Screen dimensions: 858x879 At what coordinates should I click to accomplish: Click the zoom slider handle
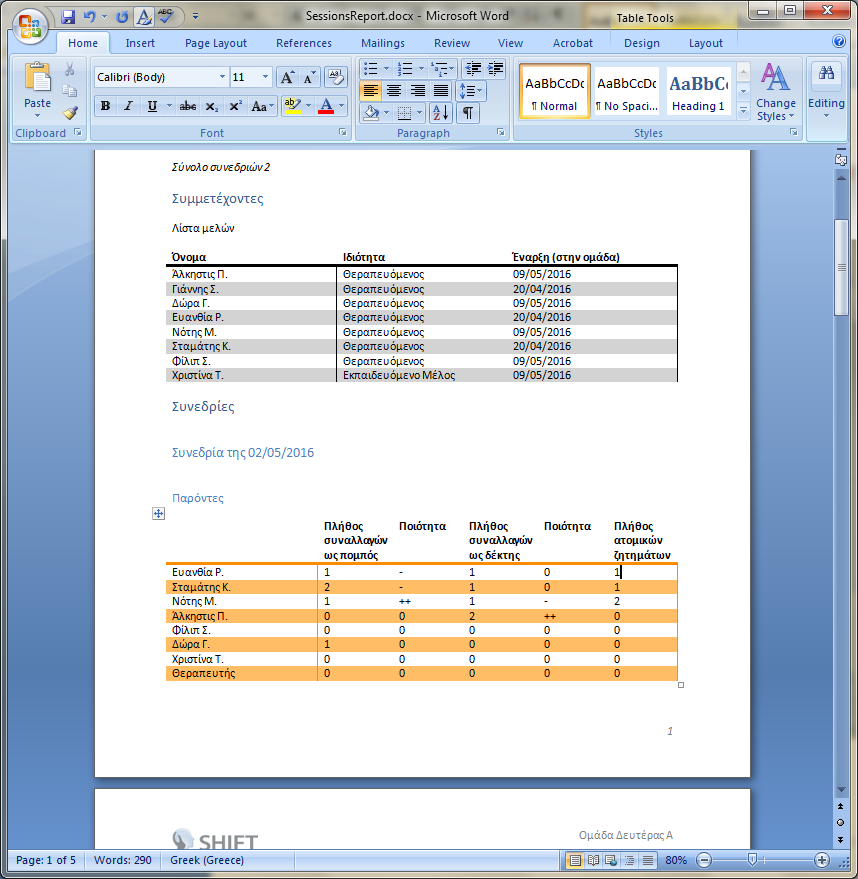point(752,859)
